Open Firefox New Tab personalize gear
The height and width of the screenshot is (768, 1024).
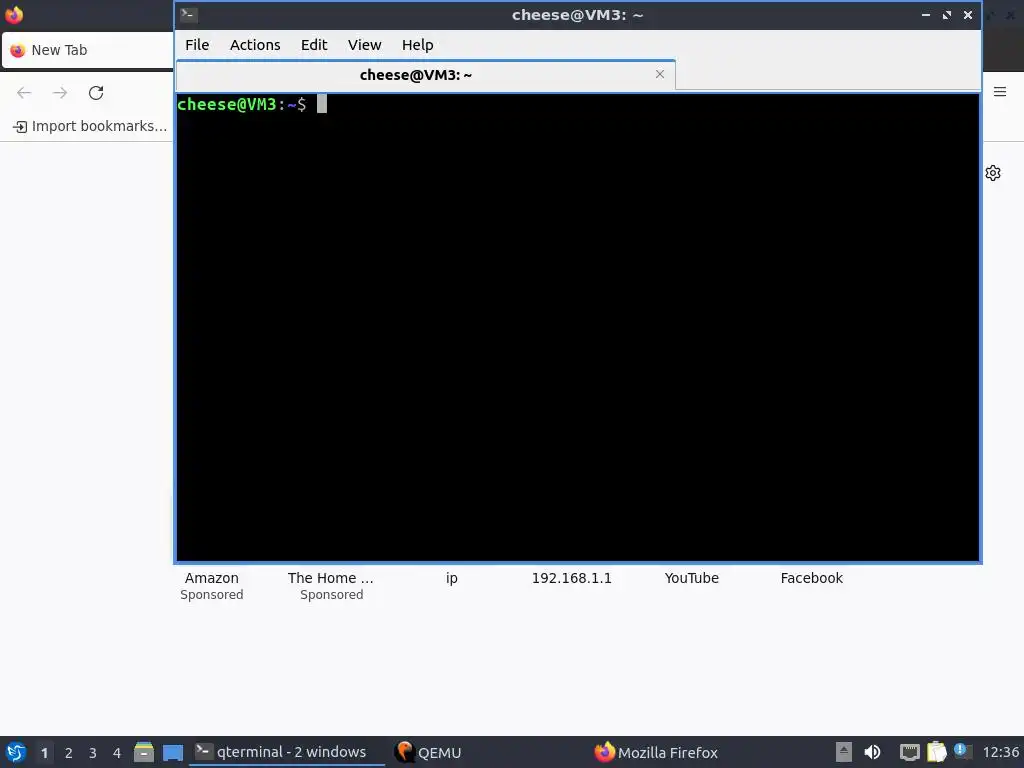[993, 173]
